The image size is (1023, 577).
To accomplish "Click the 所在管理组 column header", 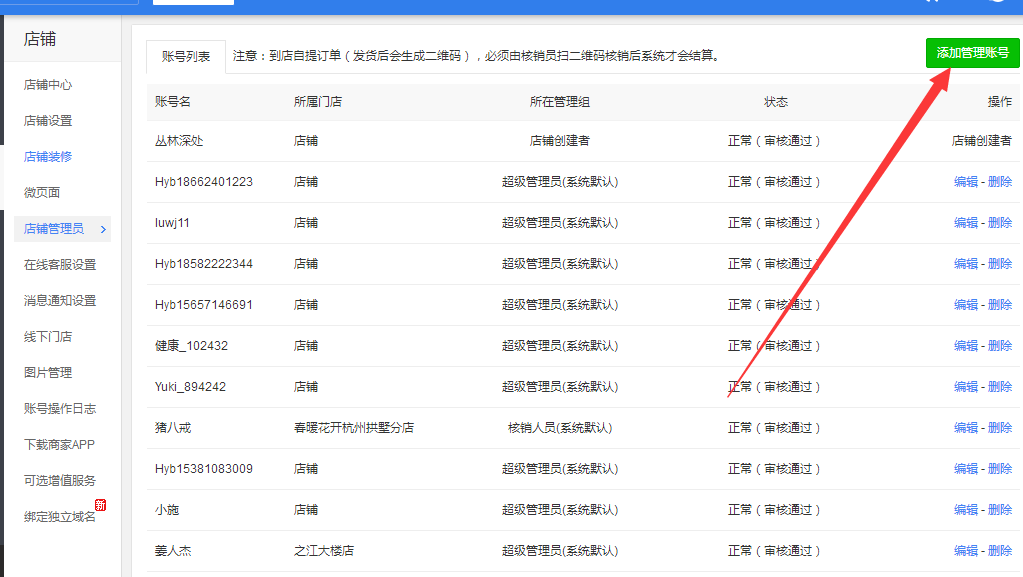I will pos(560,102).
